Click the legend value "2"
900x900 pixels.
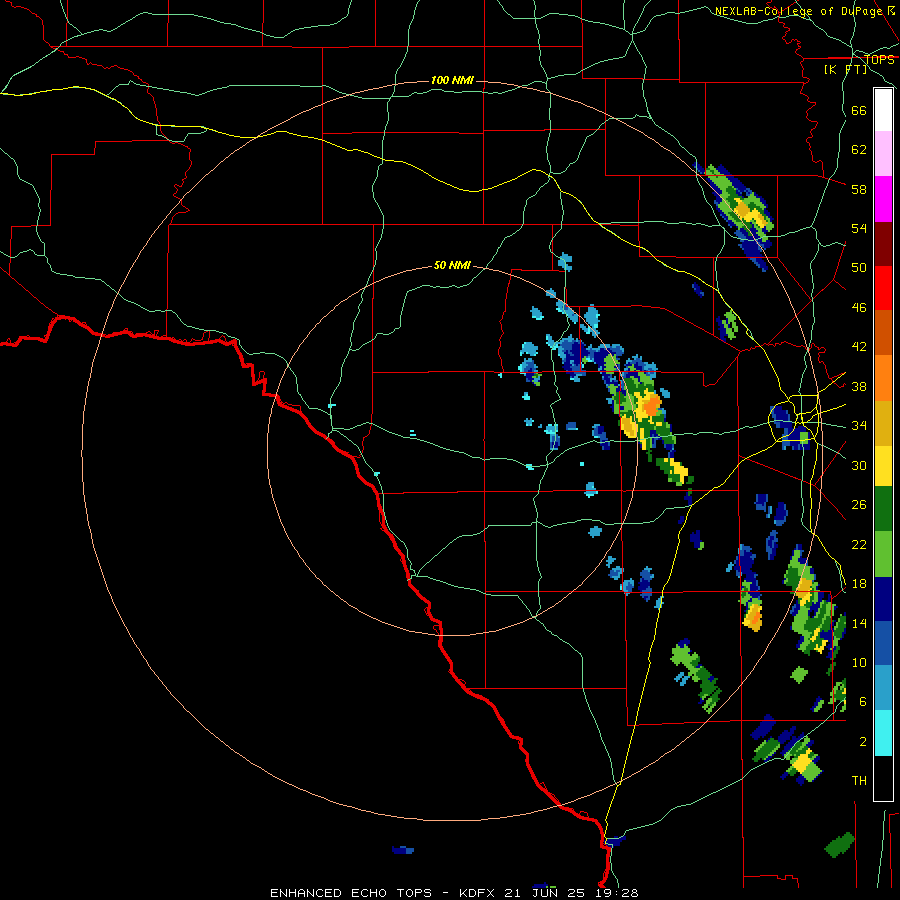tap(863, 742)
